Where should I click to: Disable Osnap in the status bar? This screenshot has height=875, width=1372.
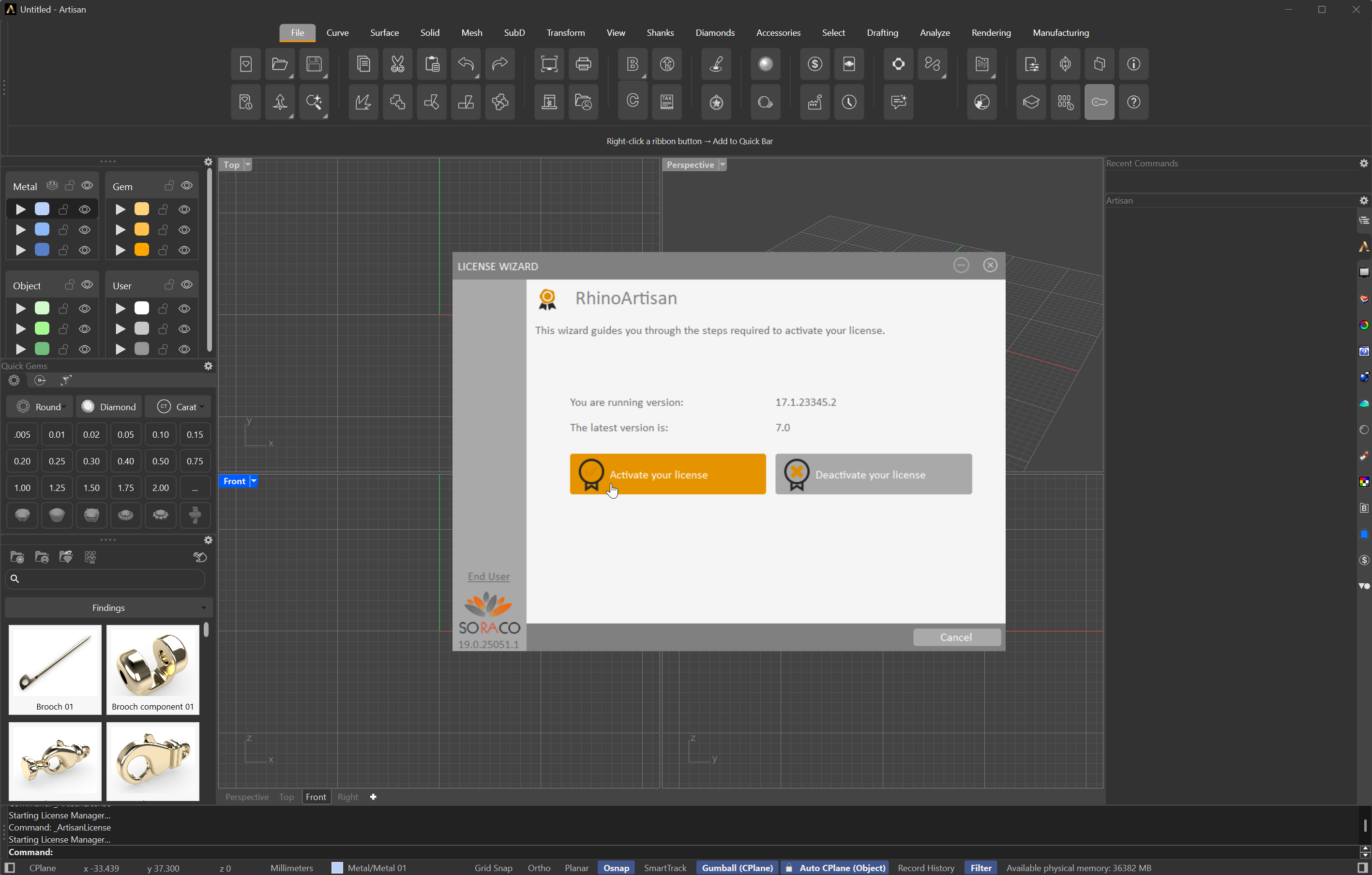(616, 868)
